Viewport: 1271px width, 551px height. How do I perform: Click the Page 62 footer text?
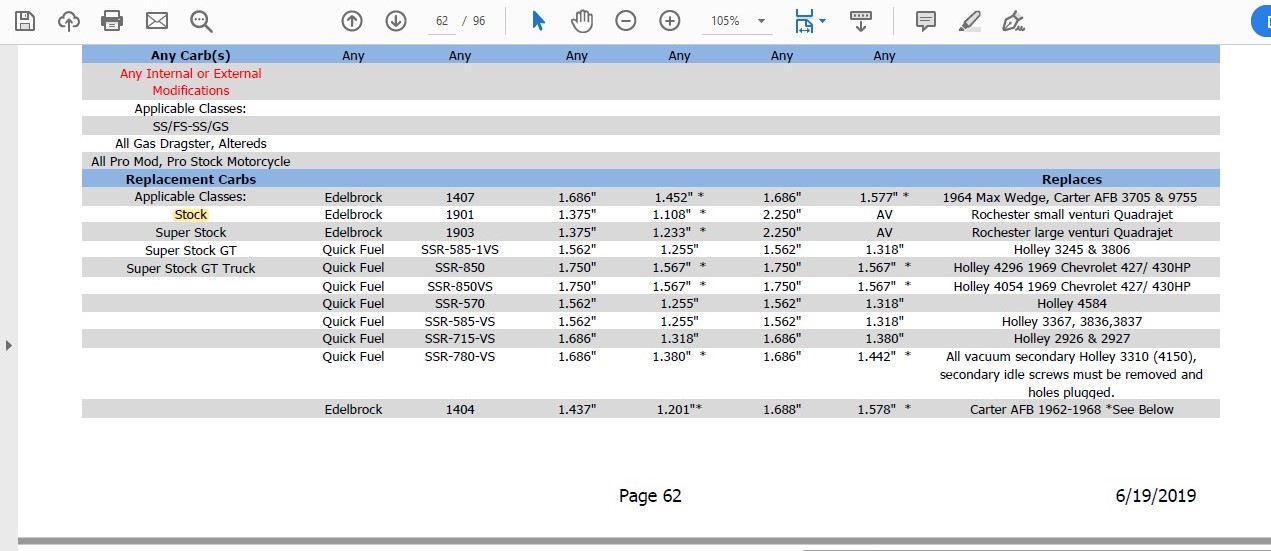click(650, 495)
